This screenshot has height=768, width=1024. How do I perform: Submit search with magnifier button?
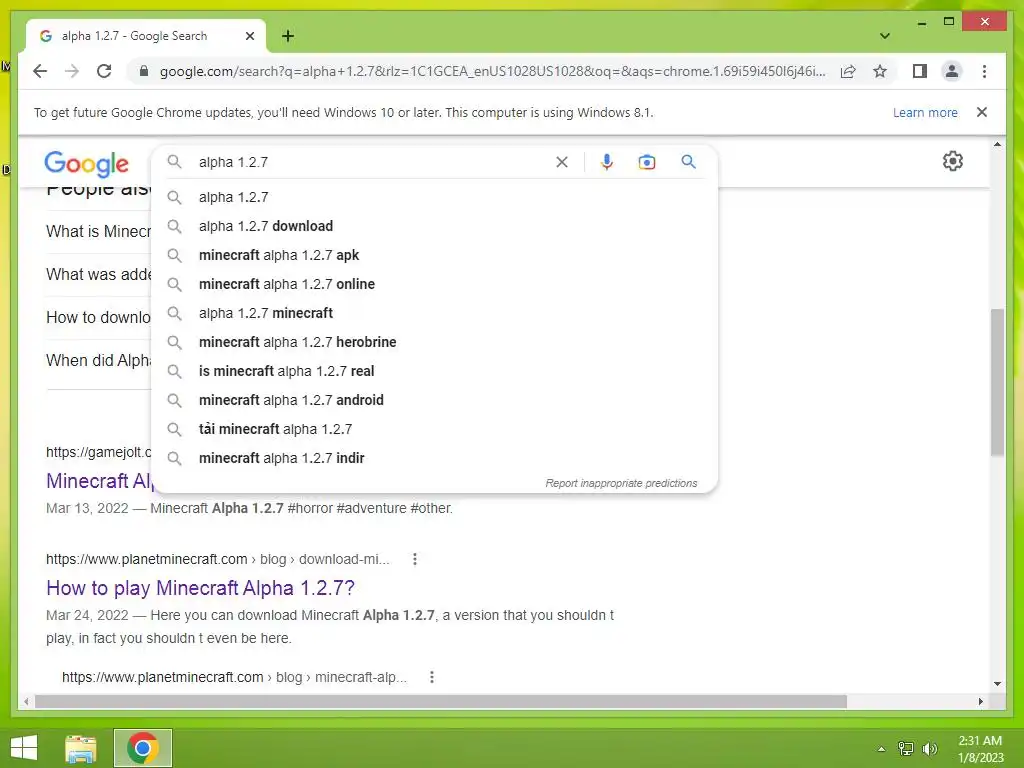click(688, 161)
